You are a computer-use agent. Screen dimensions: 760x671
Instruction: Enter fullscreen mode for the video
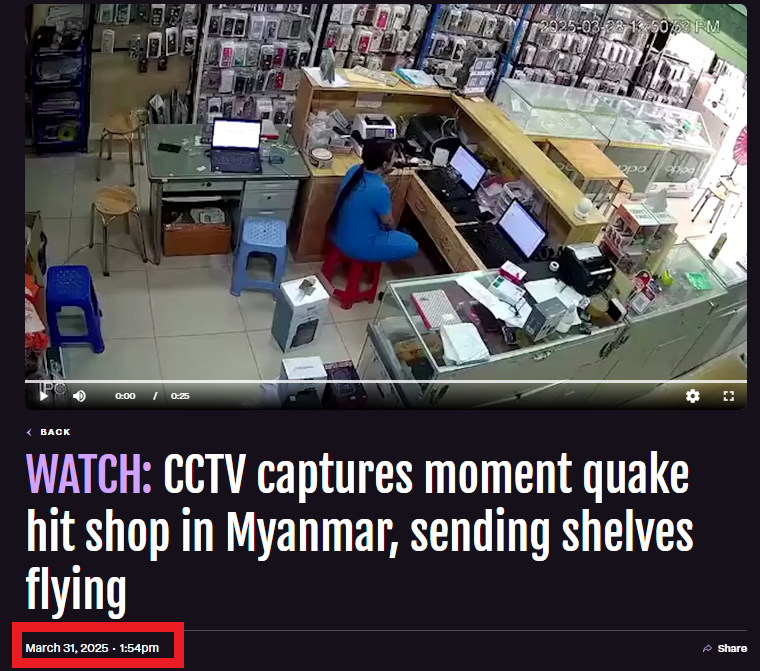click(x=728, y=396)
